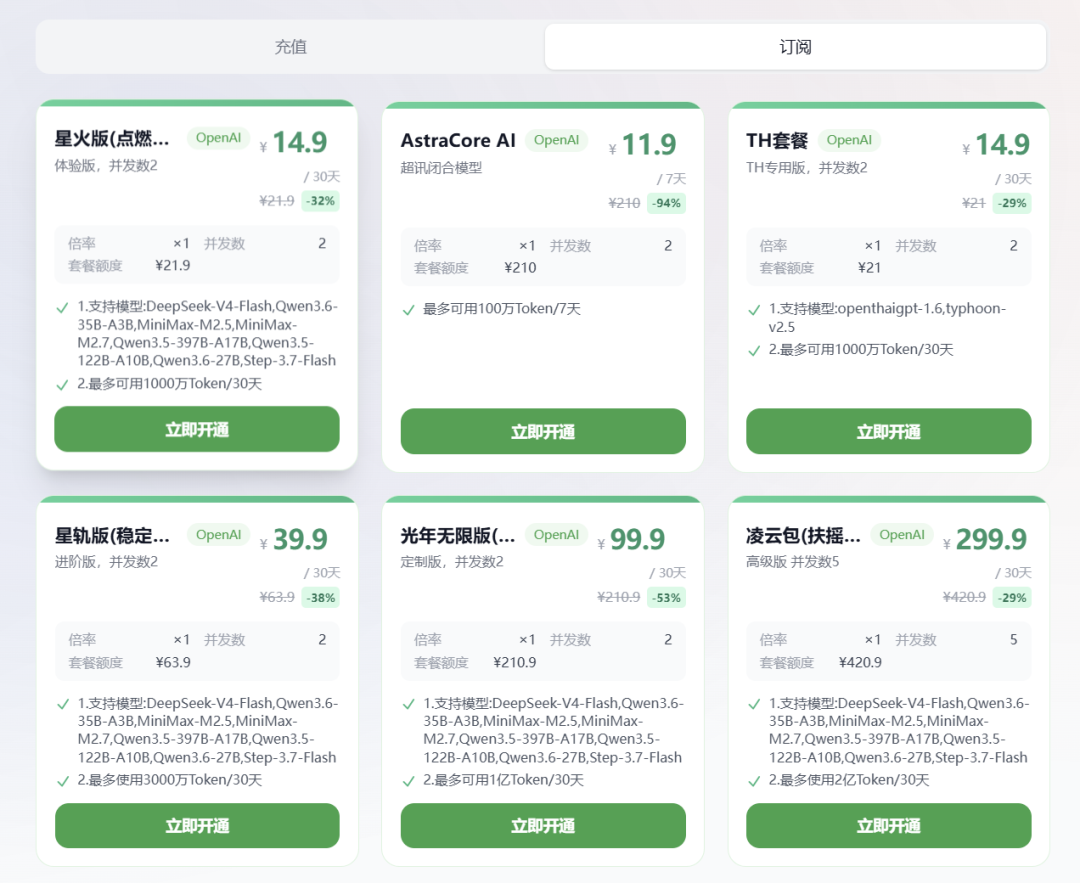The width and height of the screenshot is (1080, 883).
Task: Click the 光年无限版 plan title
Action: (x=458, y=535)
